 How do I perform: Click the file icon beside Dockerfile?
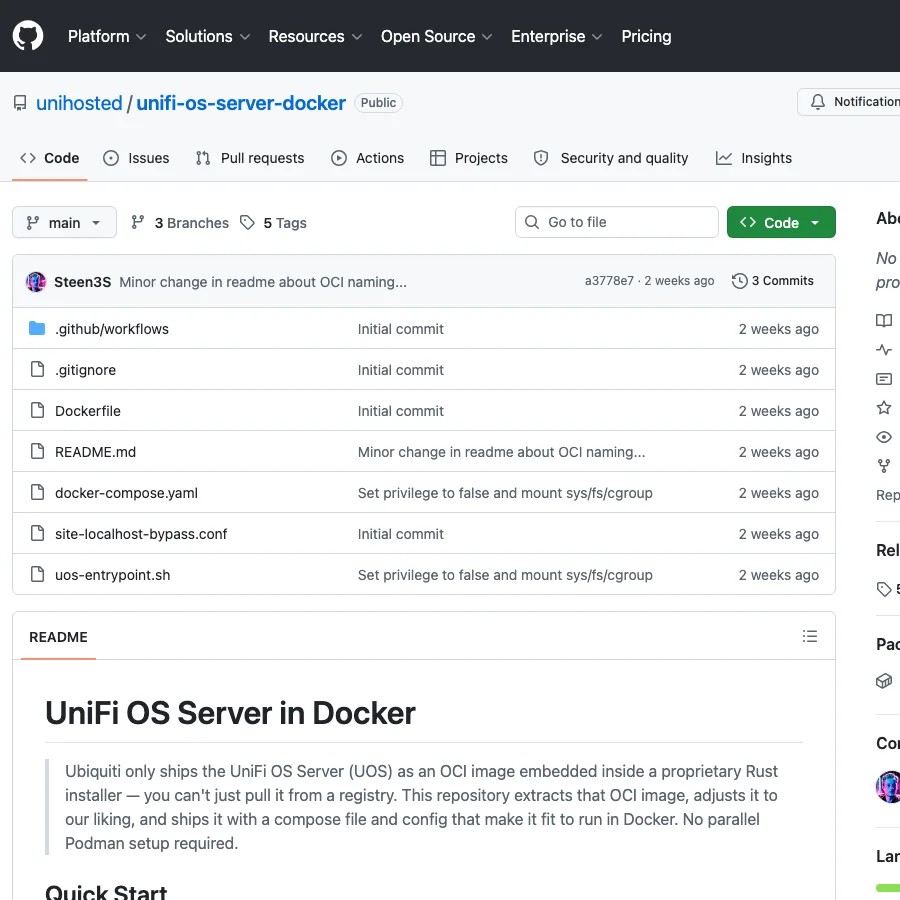(37, 410)
